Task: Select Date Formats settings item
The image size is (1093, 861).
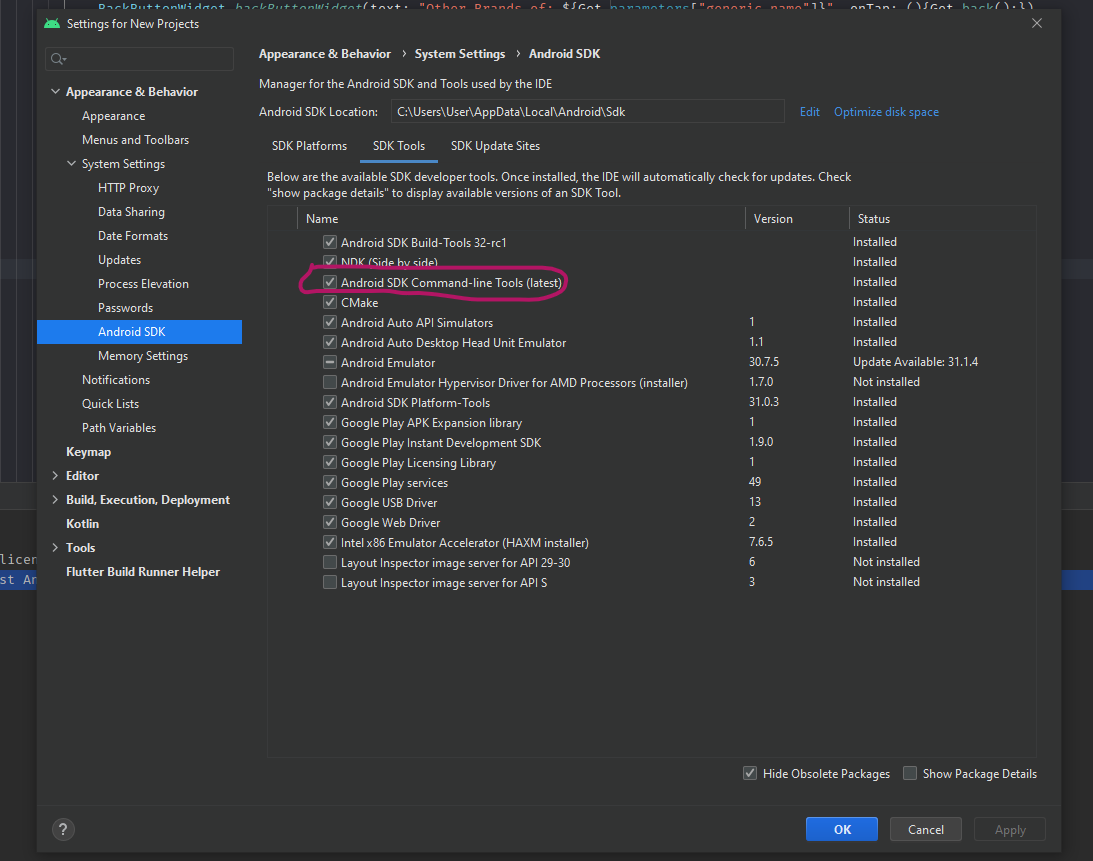Action: [x=132, y=236]
